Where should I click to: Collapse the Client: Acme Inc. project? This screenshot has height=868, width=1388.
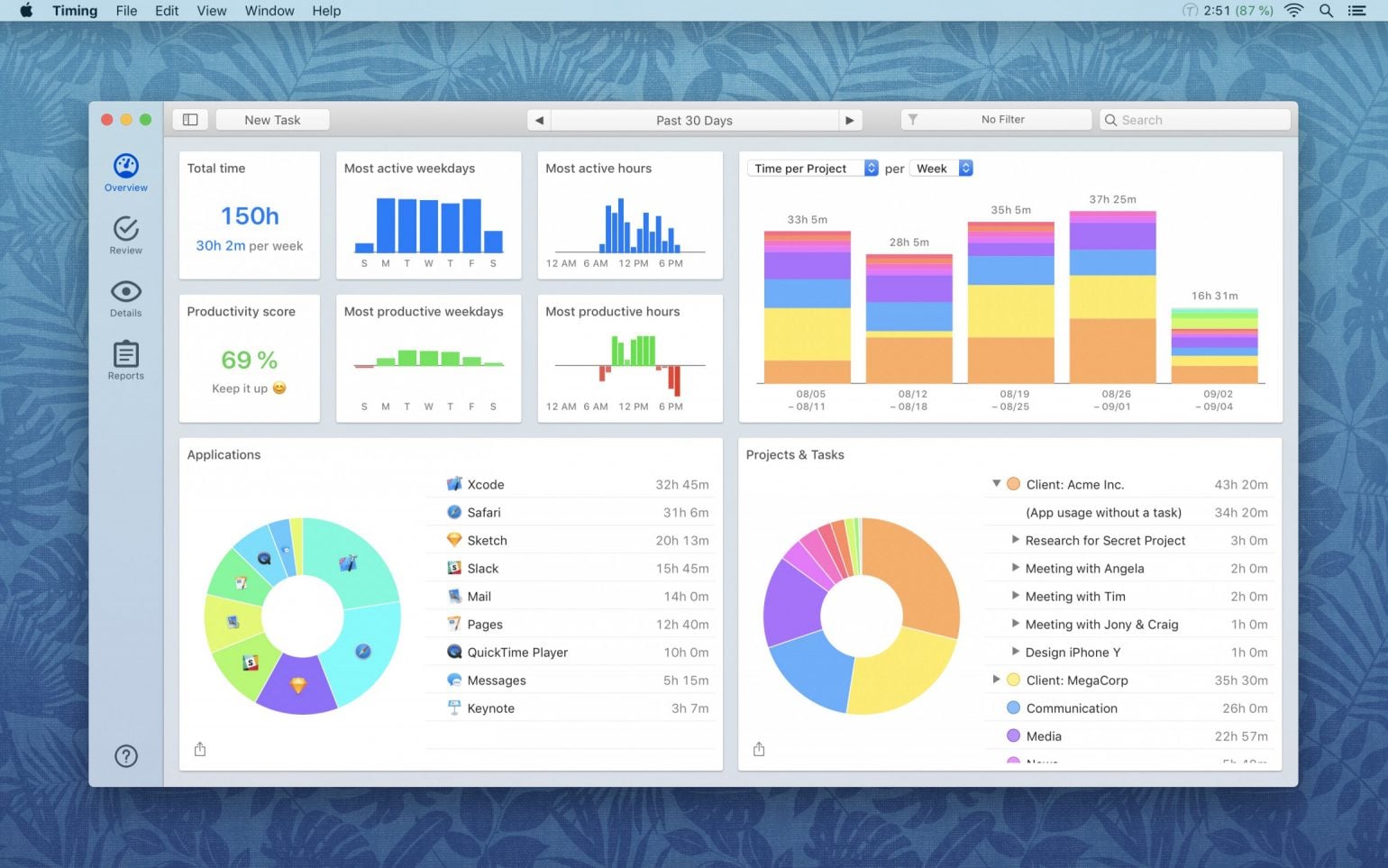click(996, 483)
